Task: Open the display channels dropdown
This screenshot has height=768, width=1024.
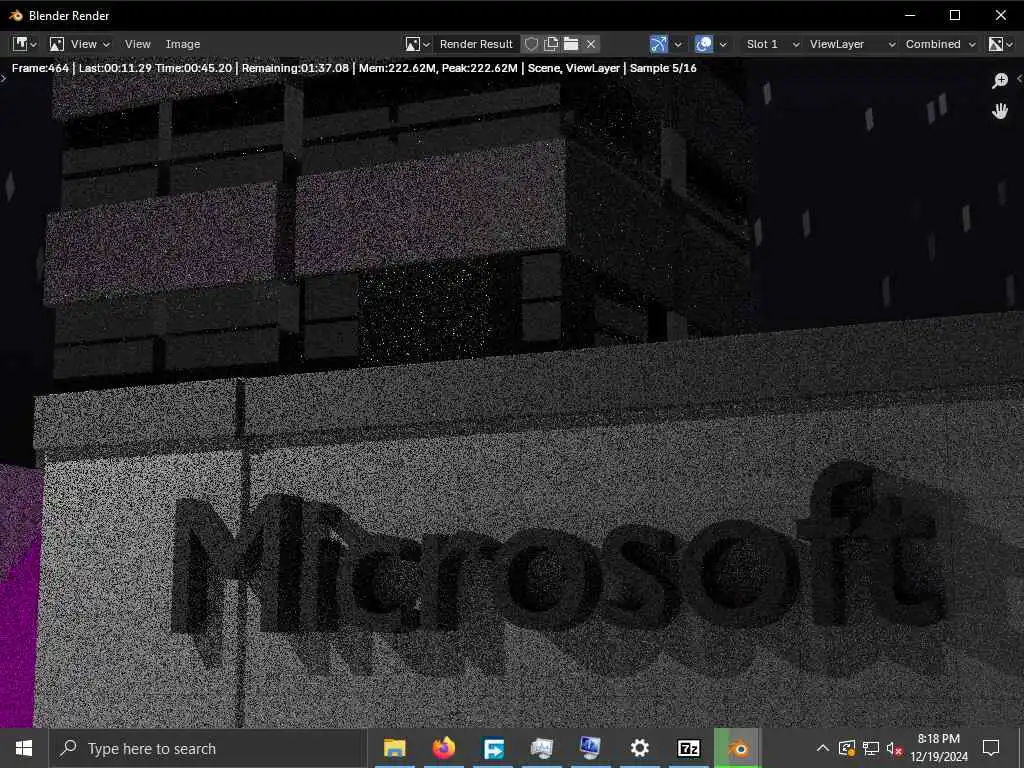Action: (x=1000, y=44)
